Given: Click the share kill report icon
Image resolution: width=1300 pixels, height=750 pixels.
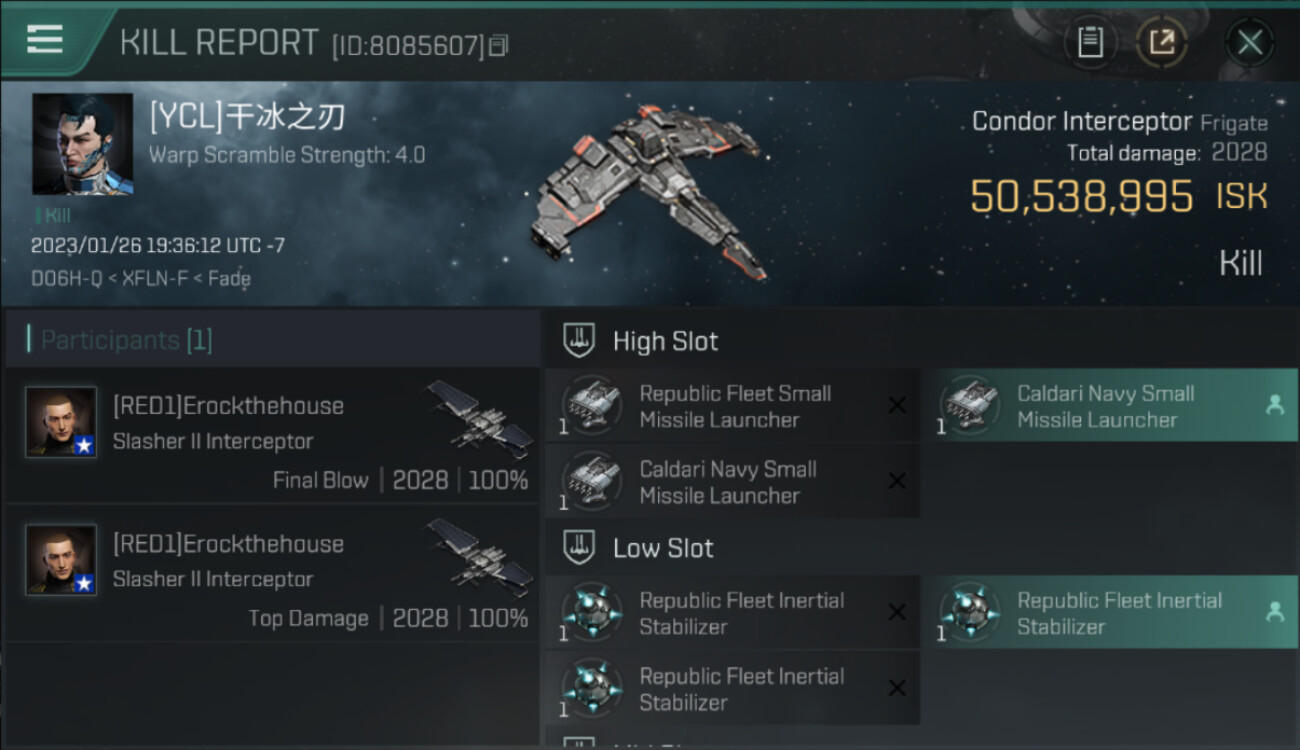Looking at the screenshot, I should click(1161, 42).
